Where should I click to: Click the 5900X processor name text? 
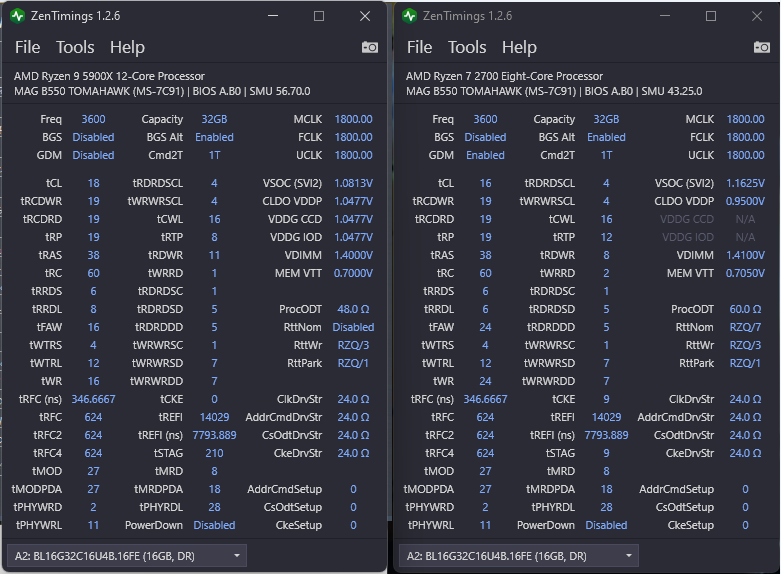109,76
